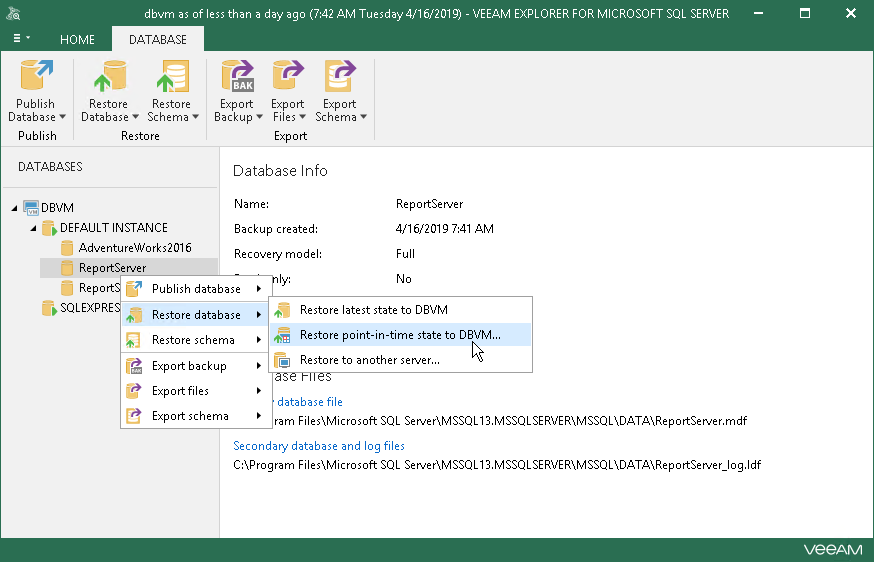This screenshot has height=562, width=874.
Task: Click the Export Files ribbon icon
Action: click(x=288, y=76)
